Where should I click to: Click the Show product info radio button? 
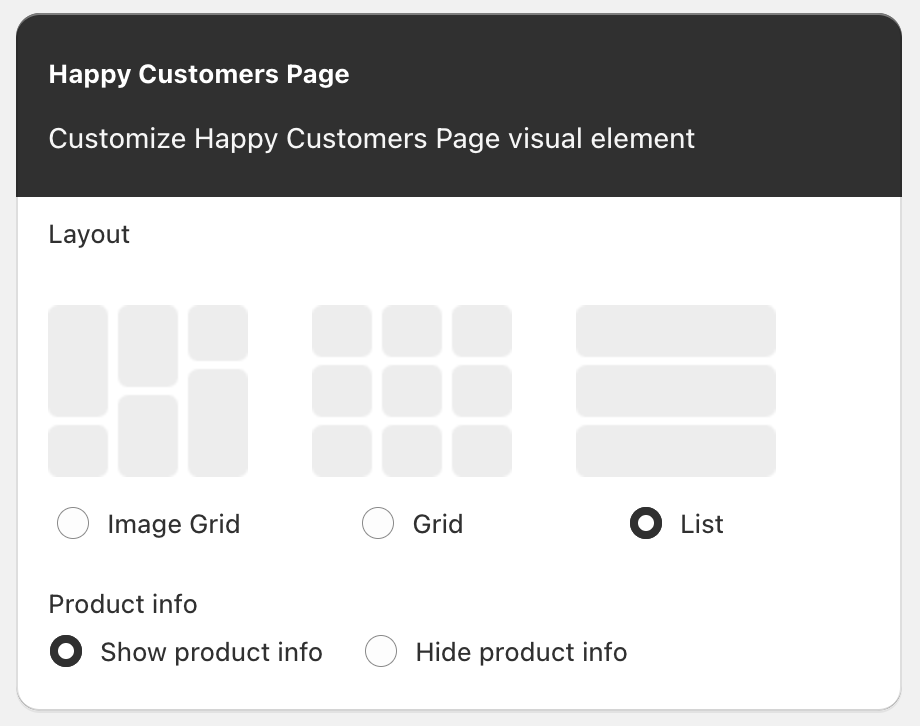[x=66, y=653]
